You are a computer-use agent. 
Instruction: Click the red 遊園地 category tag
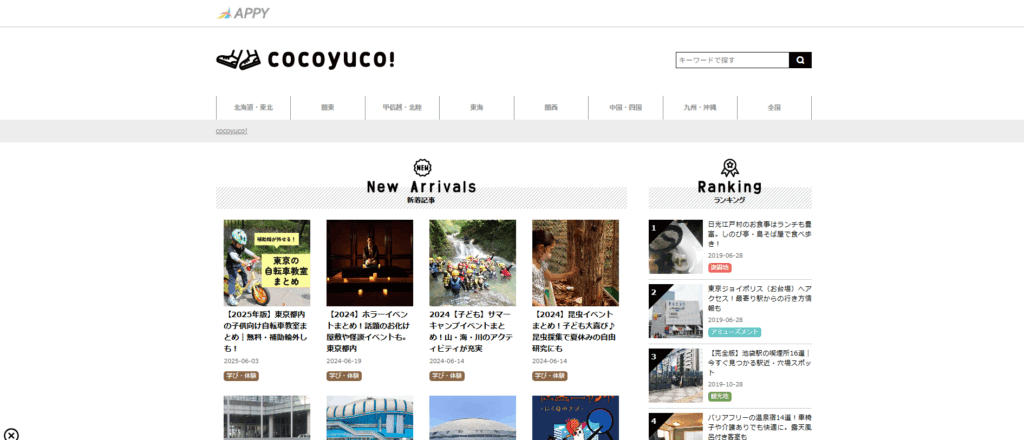click(x=719, y=267)
